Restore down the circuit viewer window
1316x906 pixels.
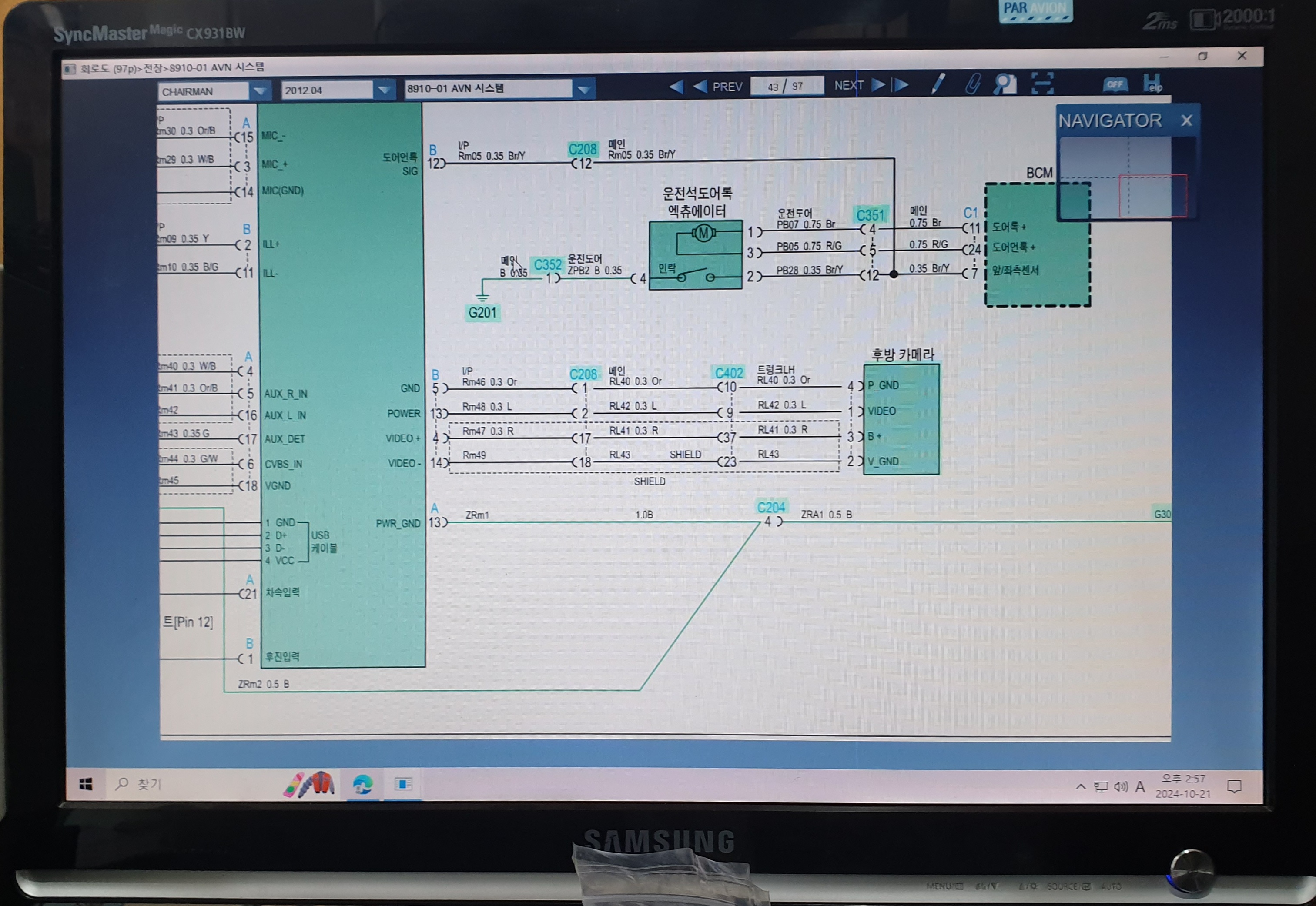tap(1202, 56)
